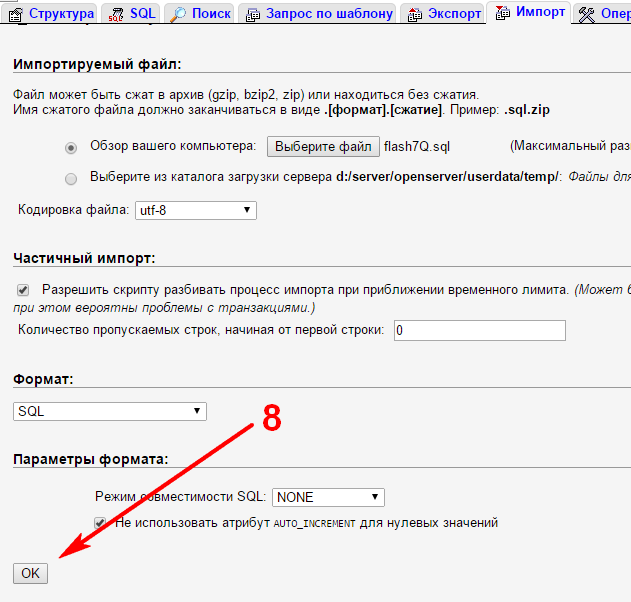This screenshot has width=631, height=602.
Task: Click the 'Импортируемый файл:' heading
Action: [97, 64]
